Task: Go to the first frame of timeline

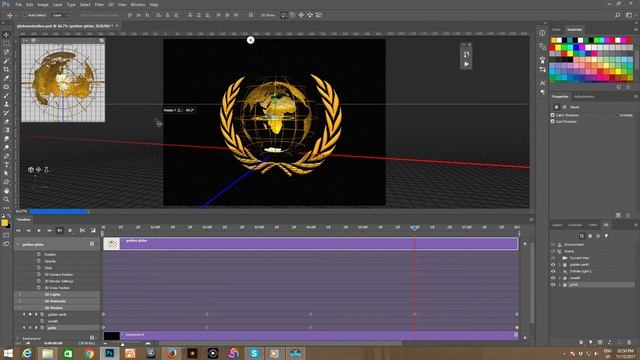Action: pyautogui.click(x=18, y=231)
